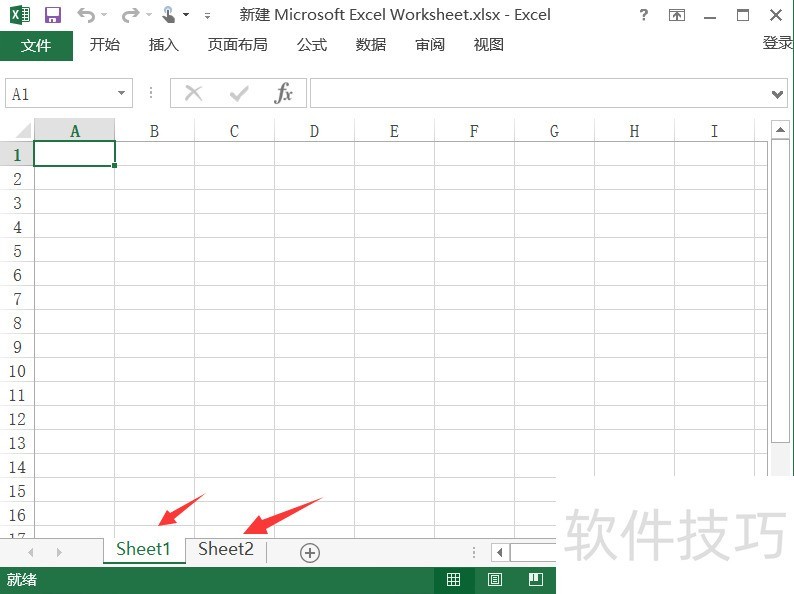Select row 10 header

point(17,371)
